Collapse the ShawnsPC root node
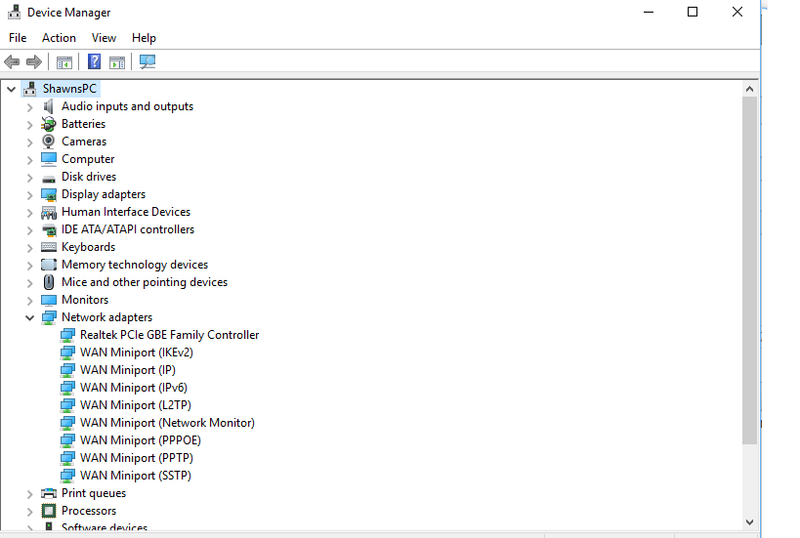Screen dimensions: 800x538 point(11,89)
